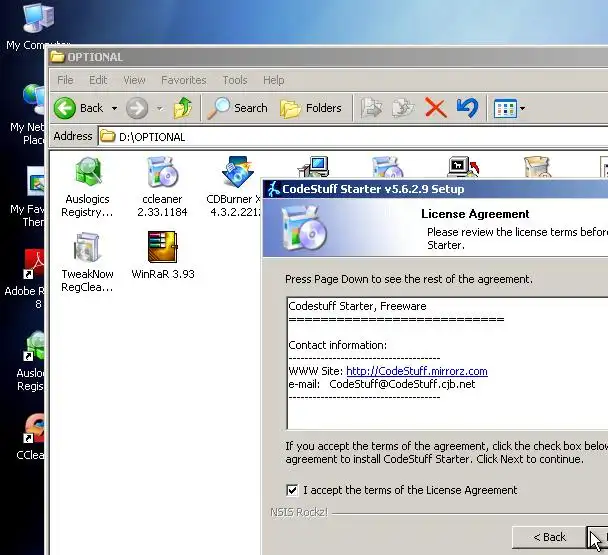Screen dimensions: 608x555
Task: Open the http://CodeStuff.mirrorz.com link
Action: pyautogui.click(x=417, y=371)
